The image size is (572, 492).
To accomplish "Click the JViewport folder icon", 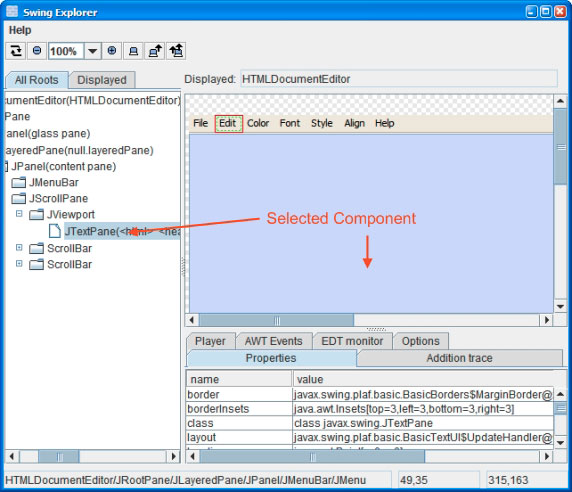I will [x=36, y=214].
